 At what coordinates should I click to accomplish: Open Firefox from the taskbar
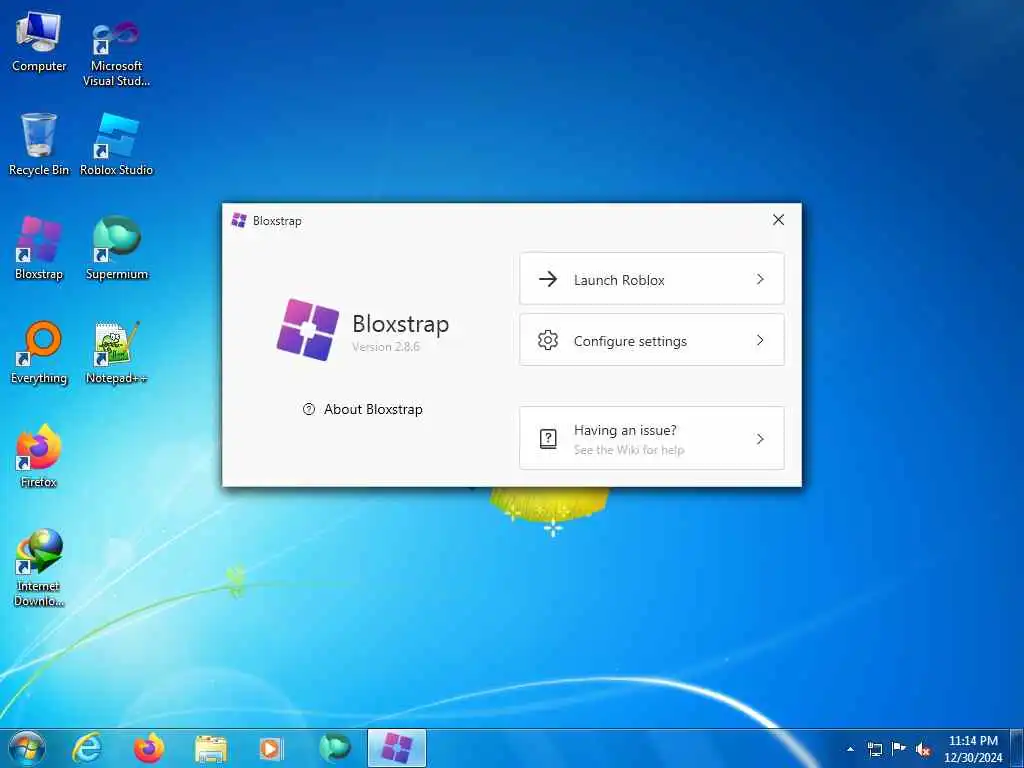pyautogui.click(x=149, y=748)
